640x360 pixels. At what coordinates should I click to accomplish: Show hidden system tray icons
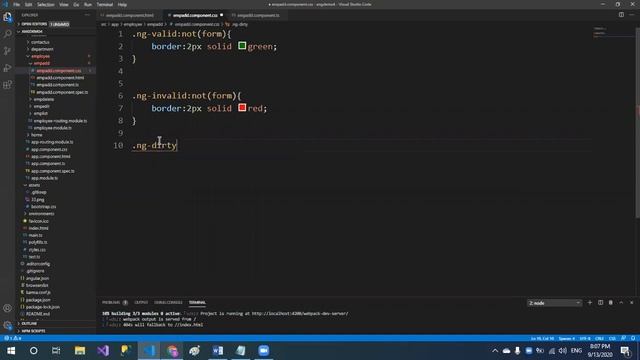pyautogui.click(x=495, y=351)
